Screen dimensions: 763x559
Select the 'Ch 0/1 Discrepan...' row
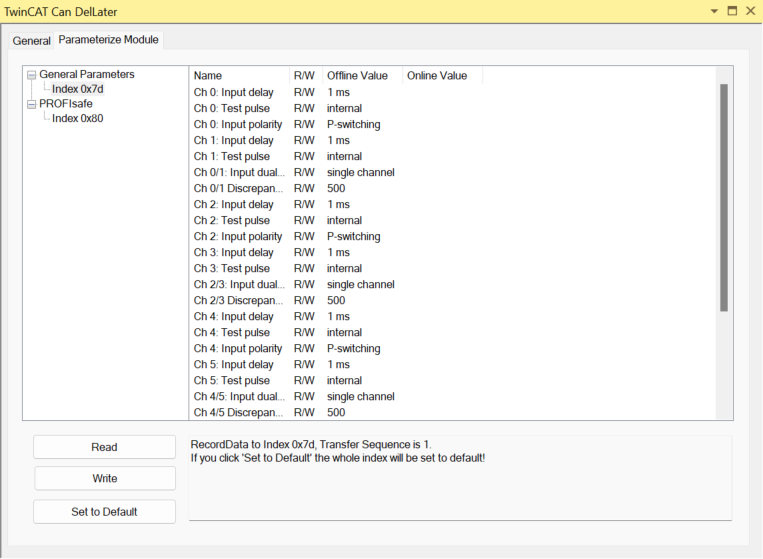tap(336, 189)
